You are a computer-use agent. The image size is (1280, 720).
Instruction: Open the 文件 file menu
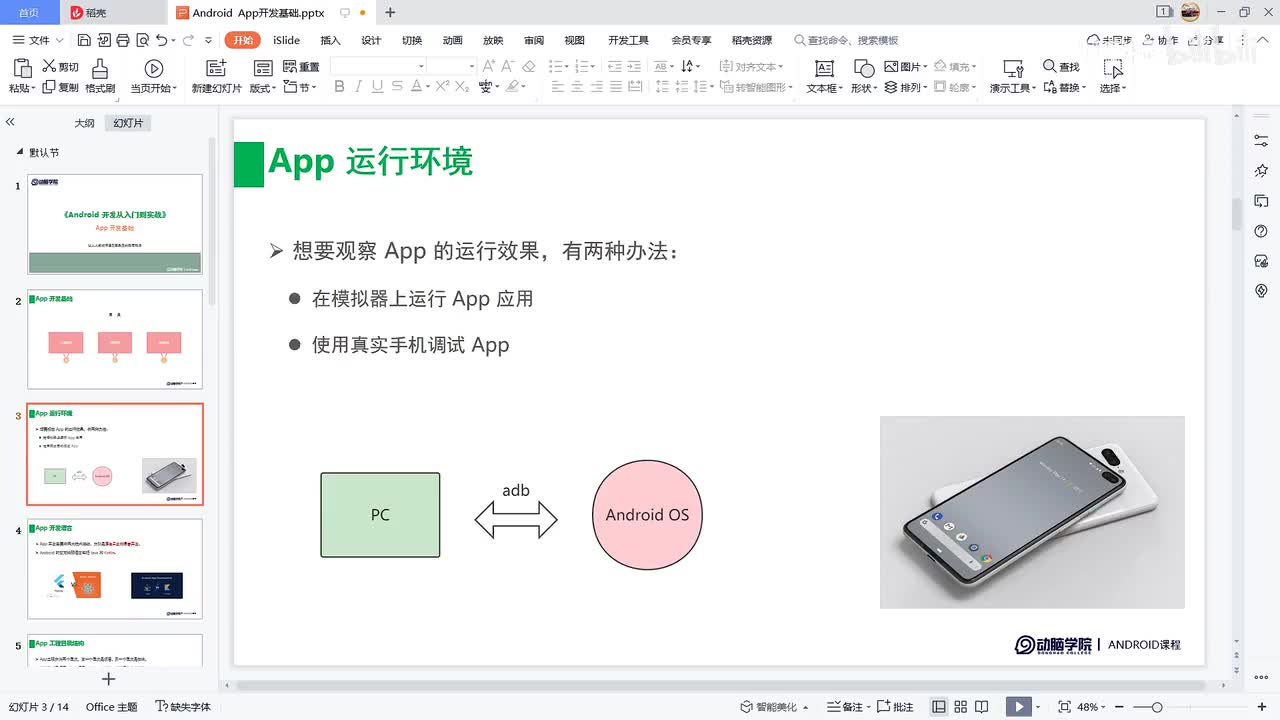[38, 40]
